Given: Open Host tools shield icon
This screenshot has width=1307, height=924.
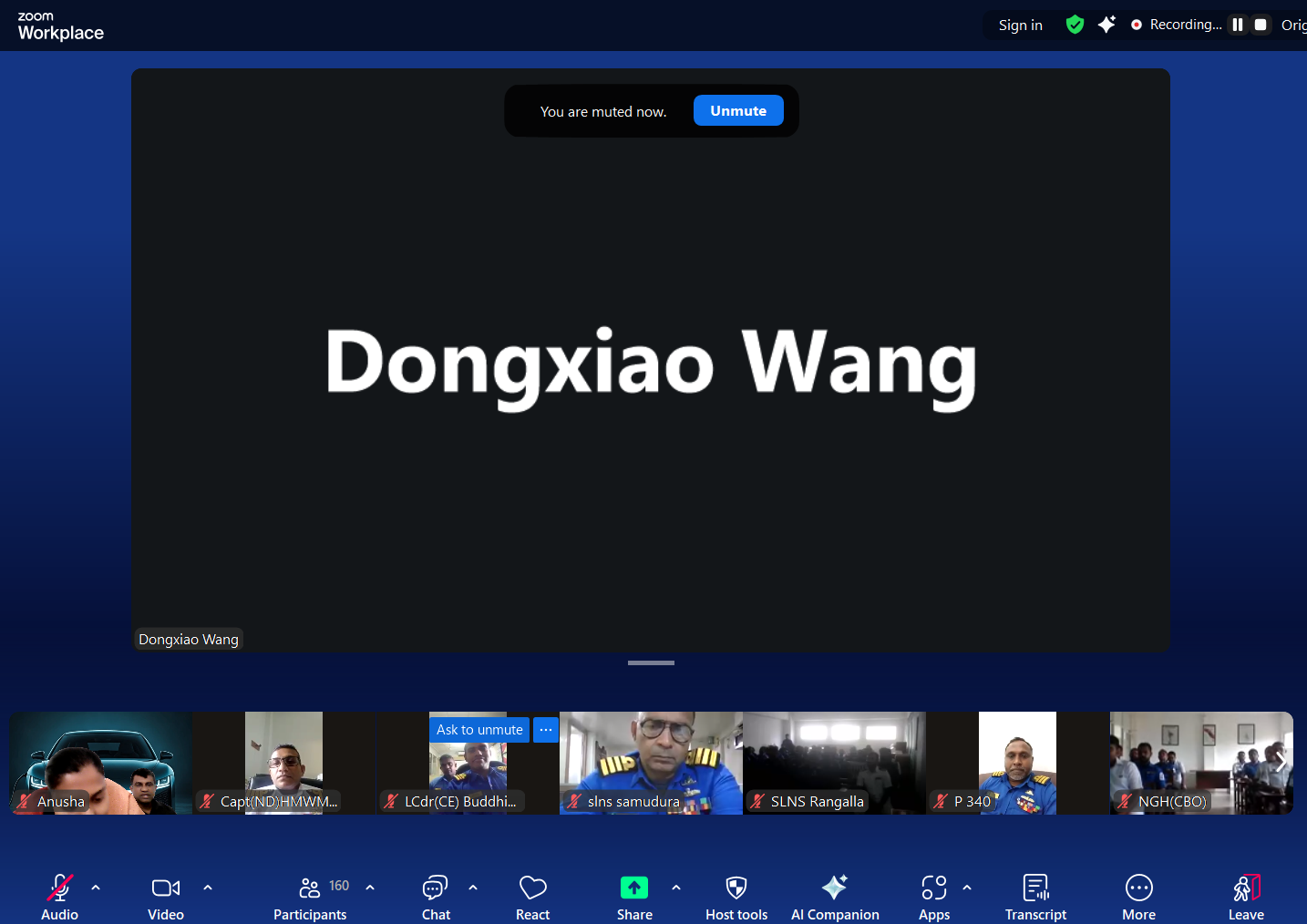Looking at the screenshot, I should click(x=736, y=888).
